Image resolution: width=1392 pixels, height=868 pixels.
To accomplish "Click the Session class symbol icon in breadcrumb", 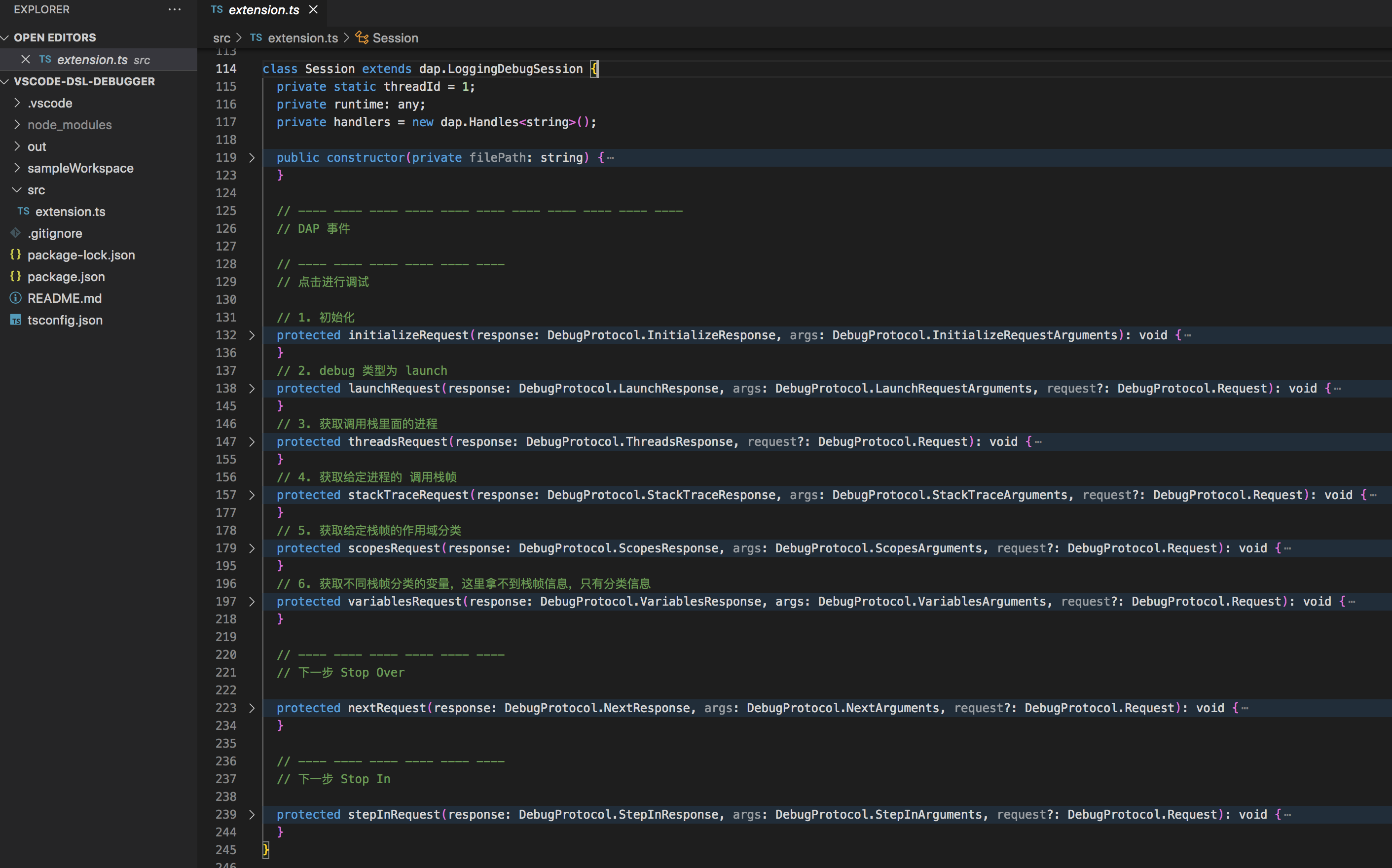I will click(x=362, y=38).
